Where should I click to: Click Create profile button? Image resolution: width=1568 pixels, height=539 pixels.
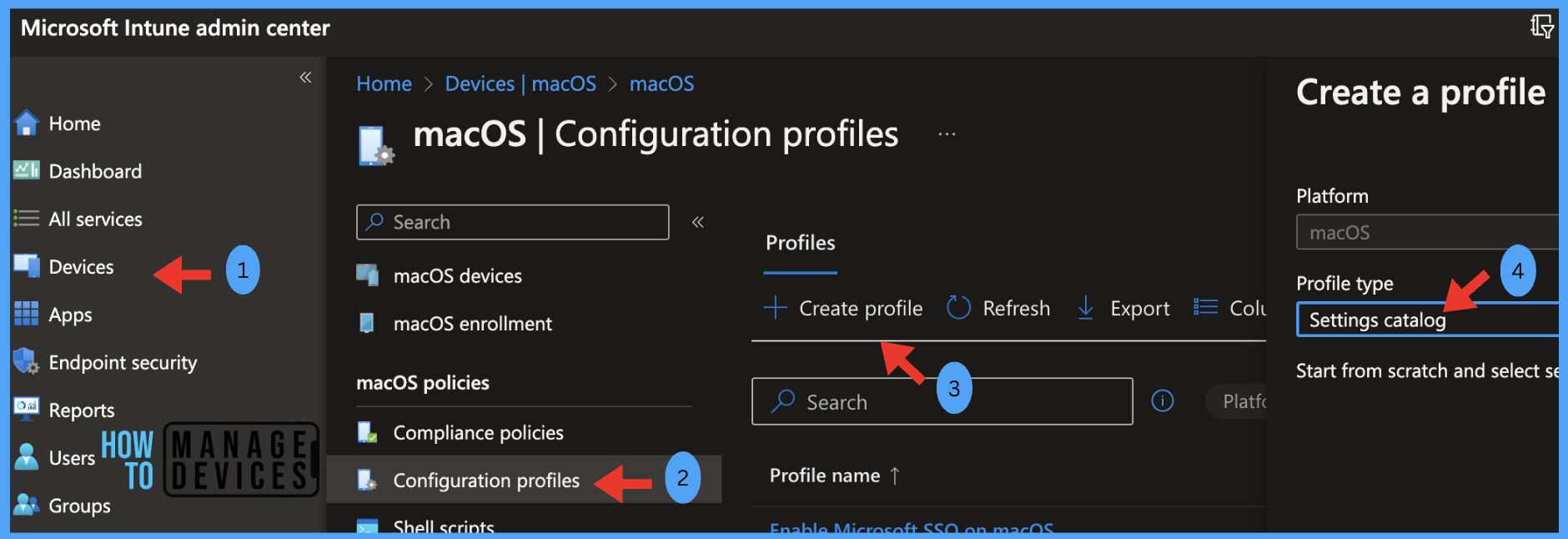(x=843, y=308)
